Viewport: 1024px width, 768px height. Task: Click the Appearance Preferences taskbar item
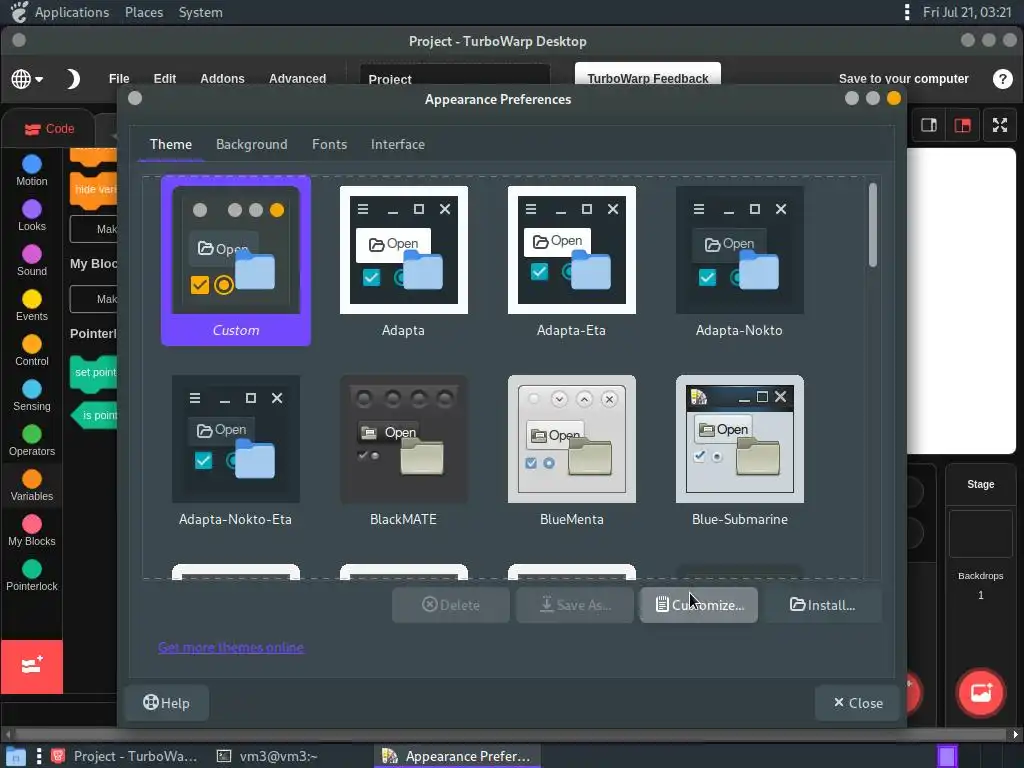coord(457,756)
